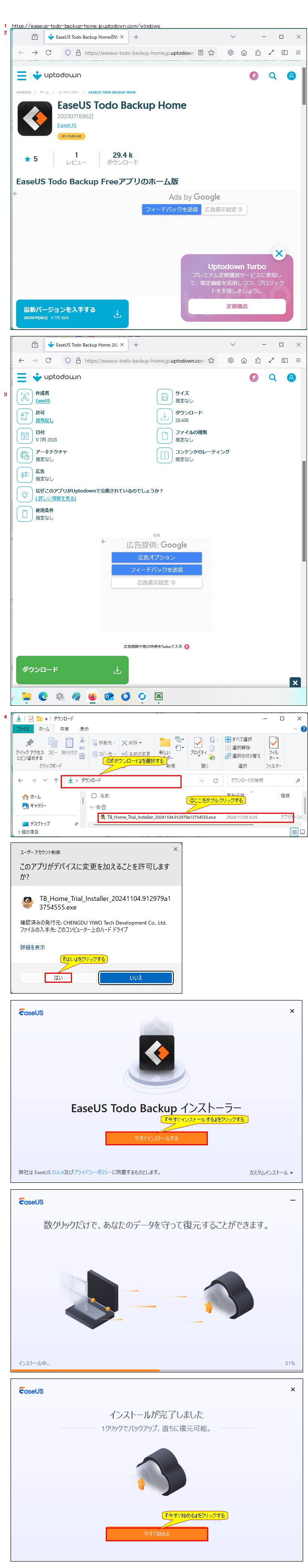
Task: Open the EULA link in the installer
Action: click(58, 1172)
